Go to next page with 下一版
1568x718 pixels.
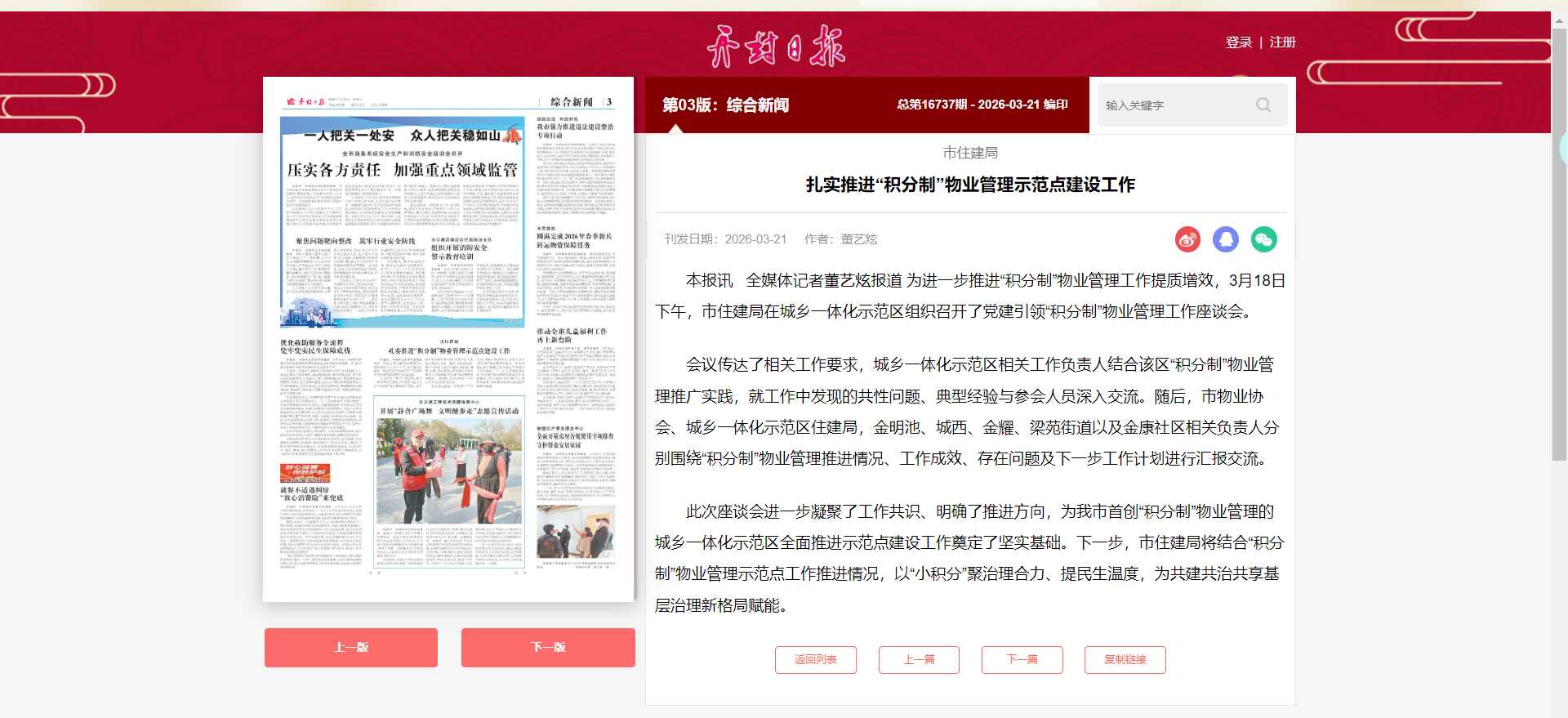point(548,647)
